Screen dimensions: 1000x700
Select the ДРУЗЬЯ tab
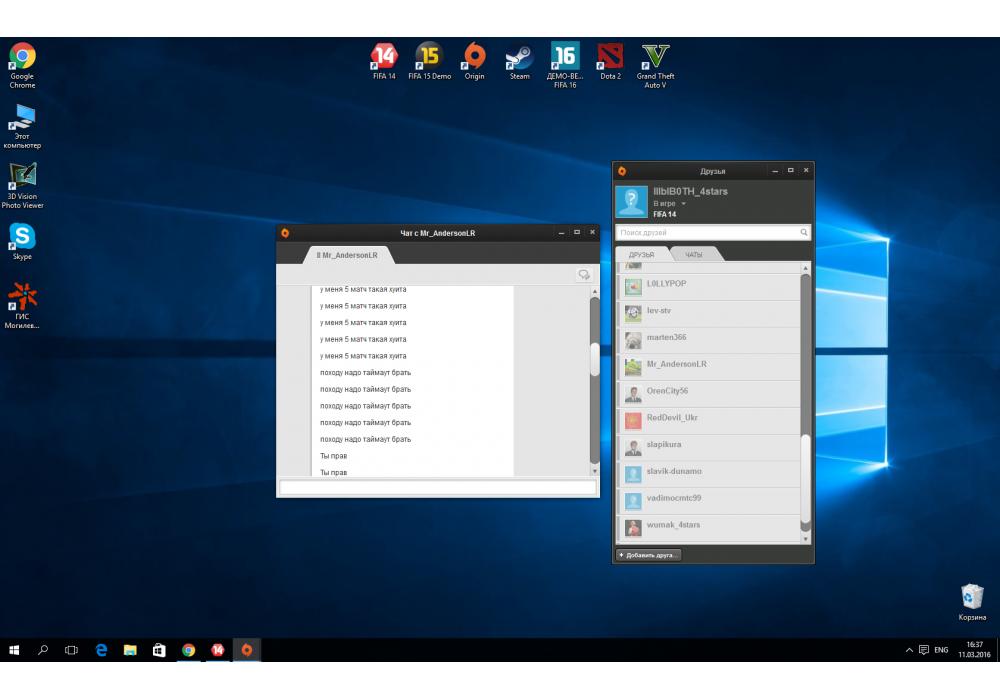(x=641, y=255)
